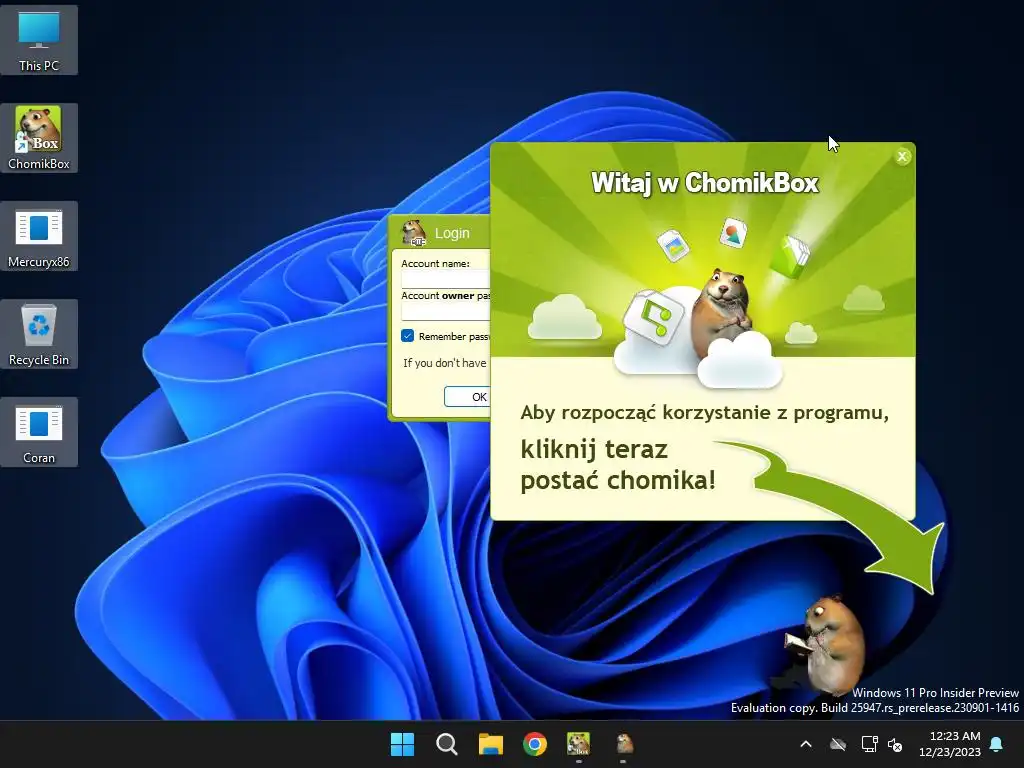
Task: Click the hamster taskbar icon
Action: [x=624, y=744]
